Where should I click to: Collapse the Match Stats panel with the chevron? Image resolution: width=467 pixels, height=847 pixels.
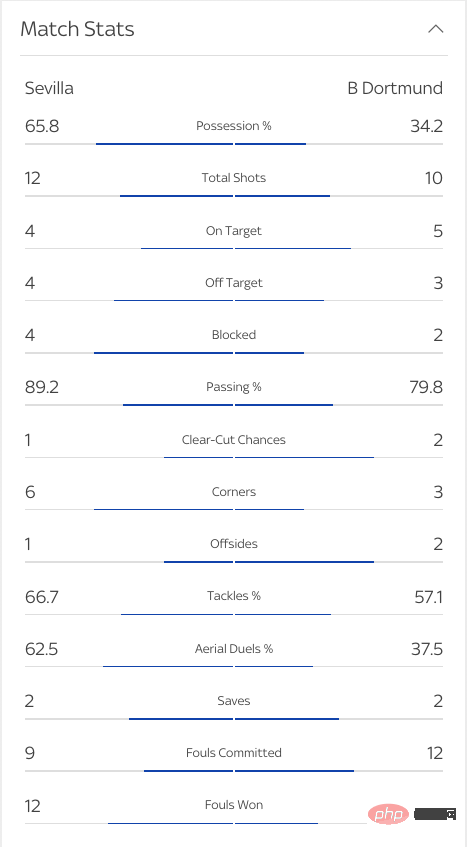click(x=436, y=29)
